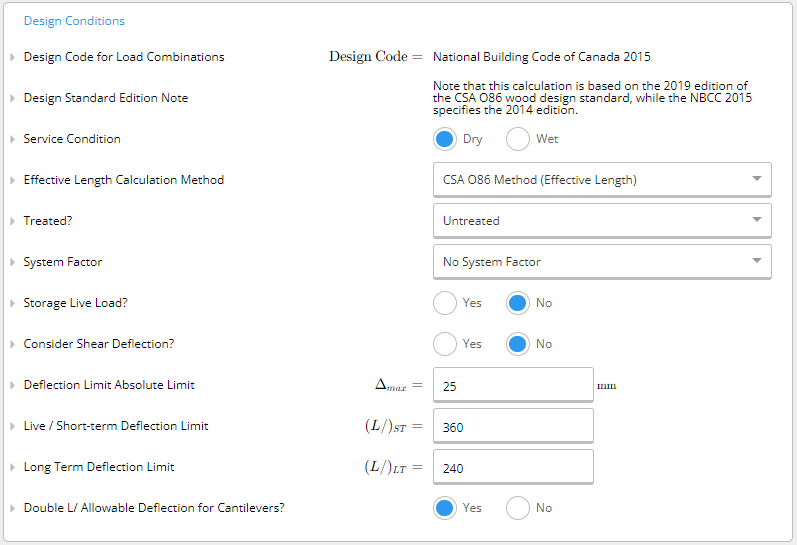The width and height of the screenshot is (797, 545).
Task: Click the Deflection Limit Absolute Limit field
Action: [513, 385]
